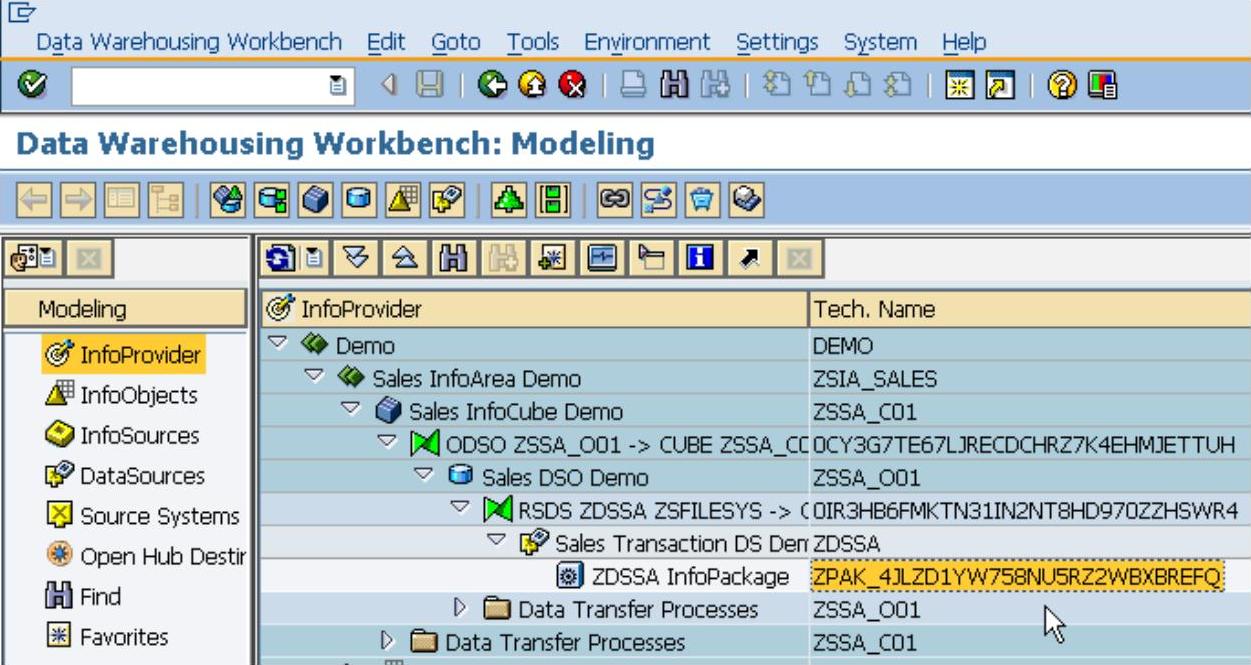Image resolution: width=1251 pixels, height=665 pixels.
Task: Open the System menu
Action: 880,42
